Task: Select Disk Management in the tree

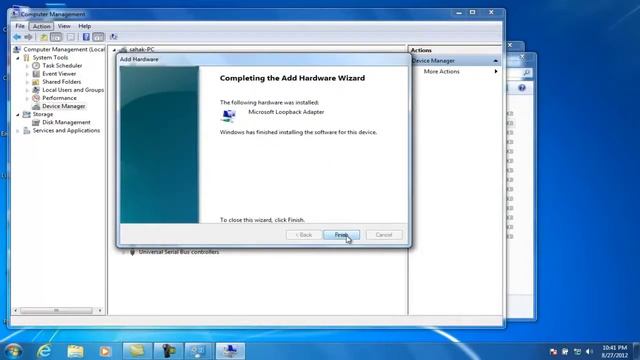Action: (x=66, y=122)
